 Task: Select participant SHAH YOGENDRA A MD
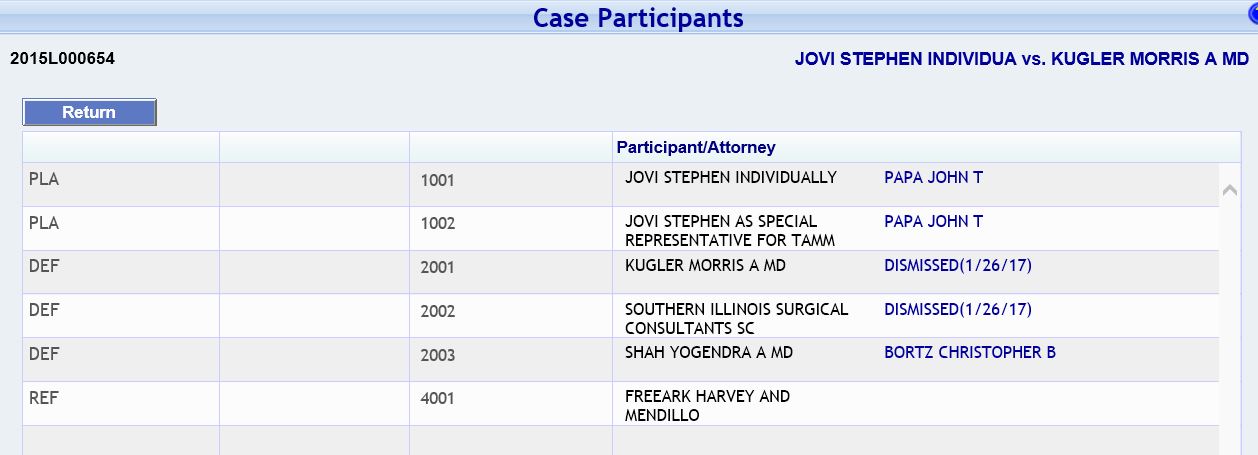tap(709, 352)
